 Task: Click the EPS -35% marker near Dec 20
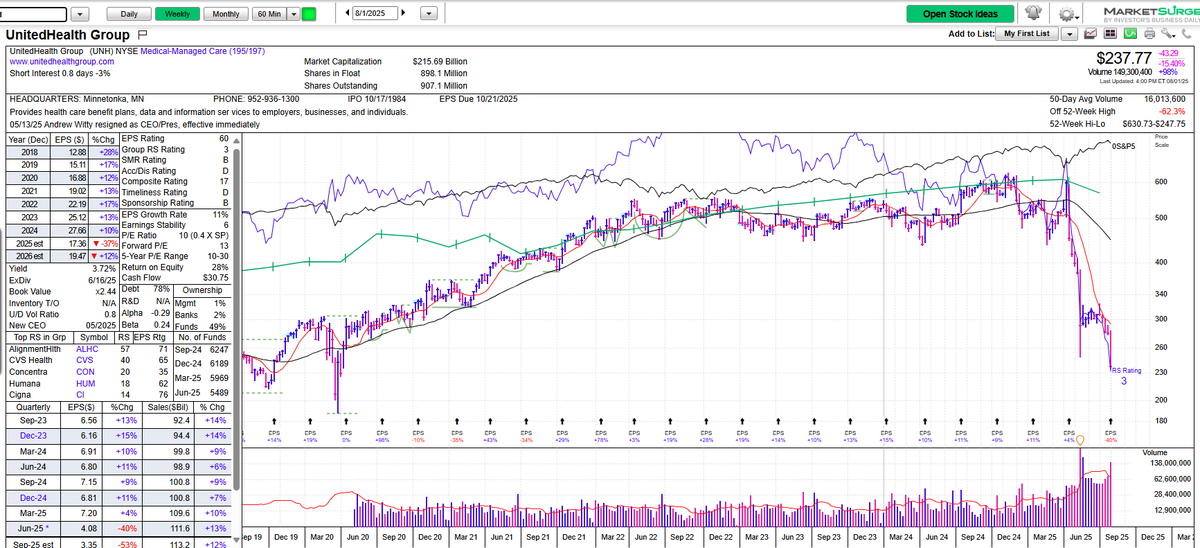pyautogui.click(x=457, y=436)
